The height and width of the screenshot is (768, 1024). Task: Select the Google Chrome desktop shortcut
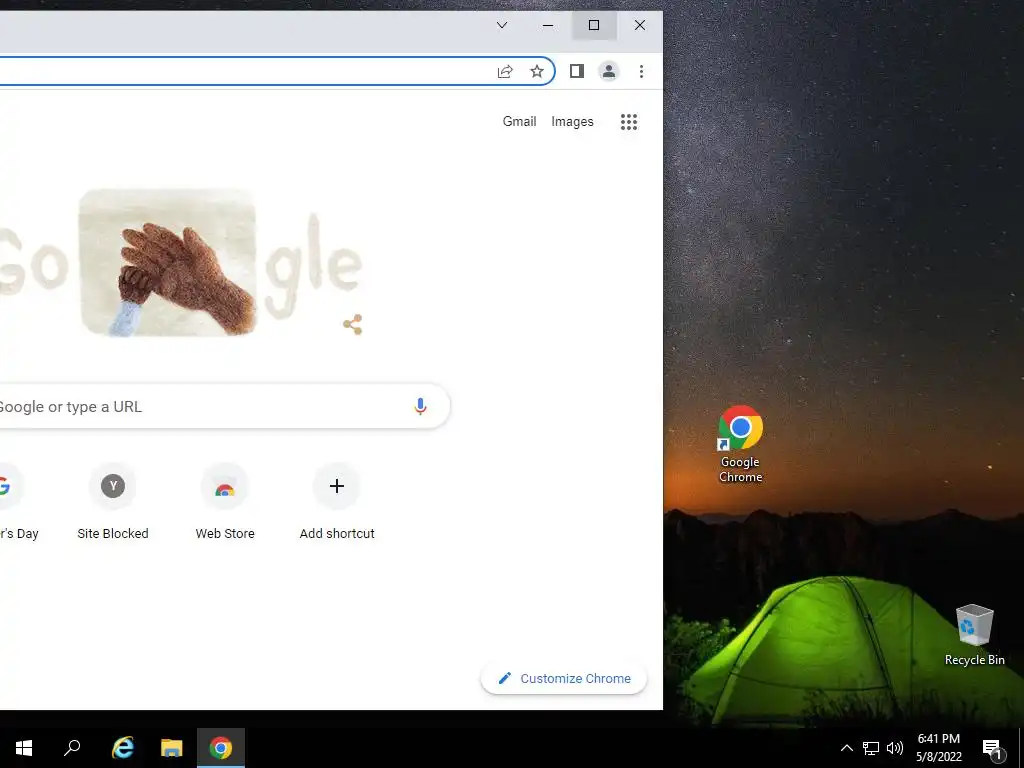[741, 444]
